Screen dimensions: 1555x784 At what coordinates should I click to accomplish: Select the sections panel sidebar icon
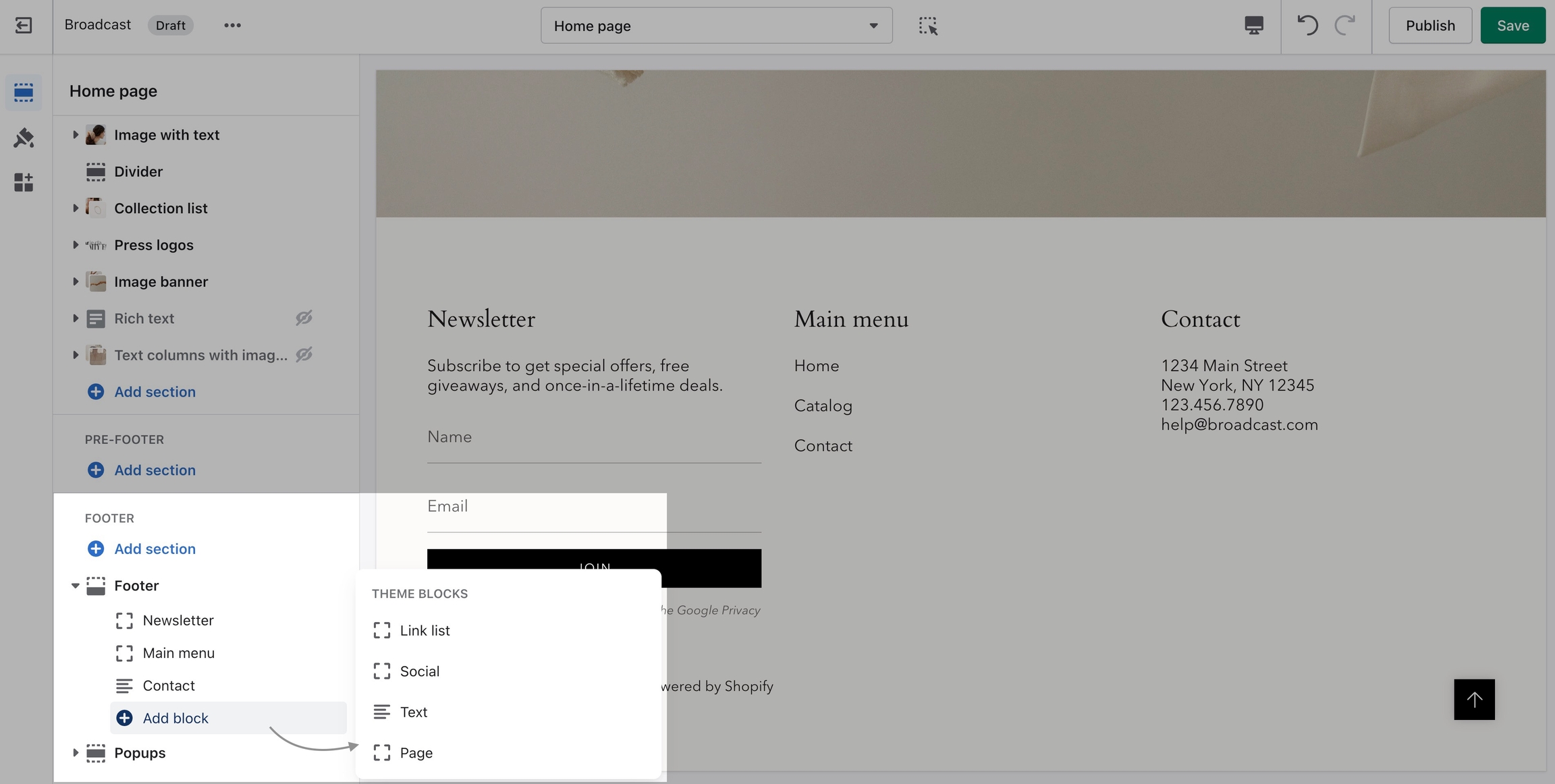click(x=24, y=92)
